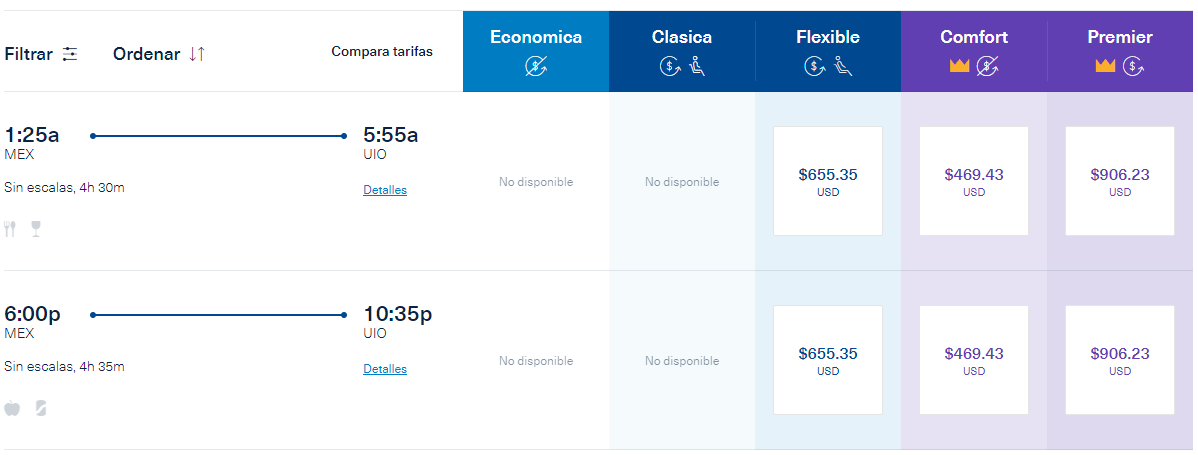This screenshot has height=455, width=1198.
Task: Click the fork and knife meal icon
Action: [11, 228]
